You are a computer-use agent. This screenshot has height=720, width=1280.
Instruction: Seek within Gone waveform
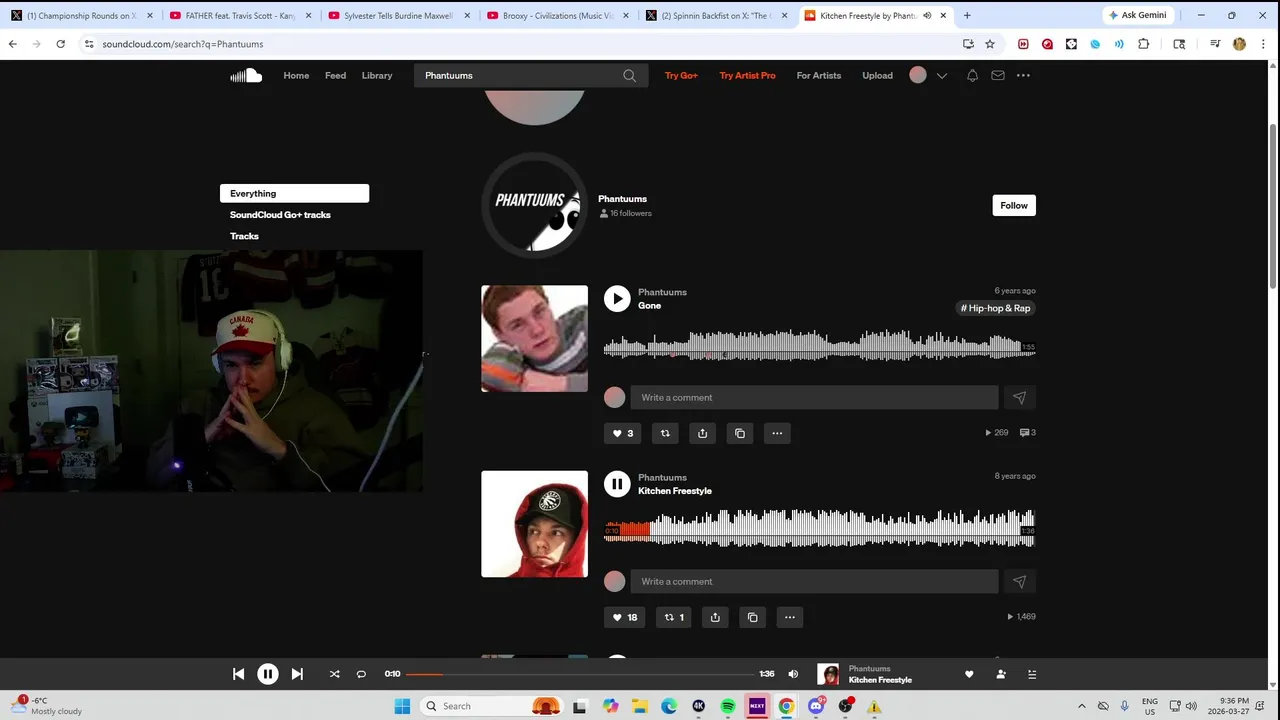819,347
